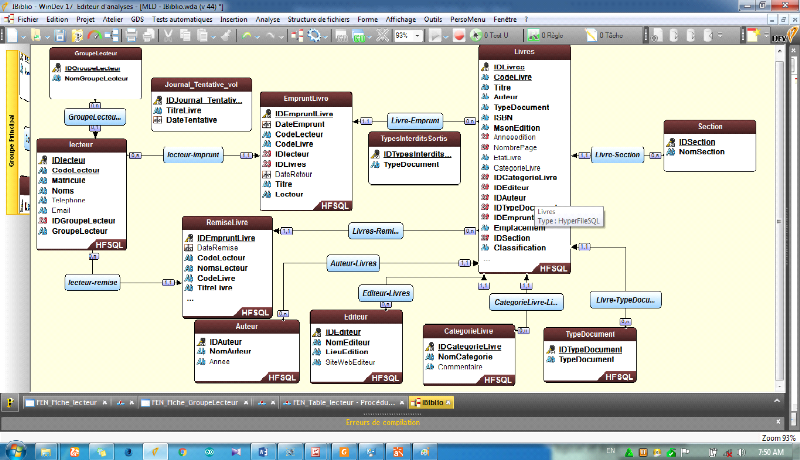
Task: Click the yellow icon at bottom-left of tab bar
Action: (x=10, y=402)
